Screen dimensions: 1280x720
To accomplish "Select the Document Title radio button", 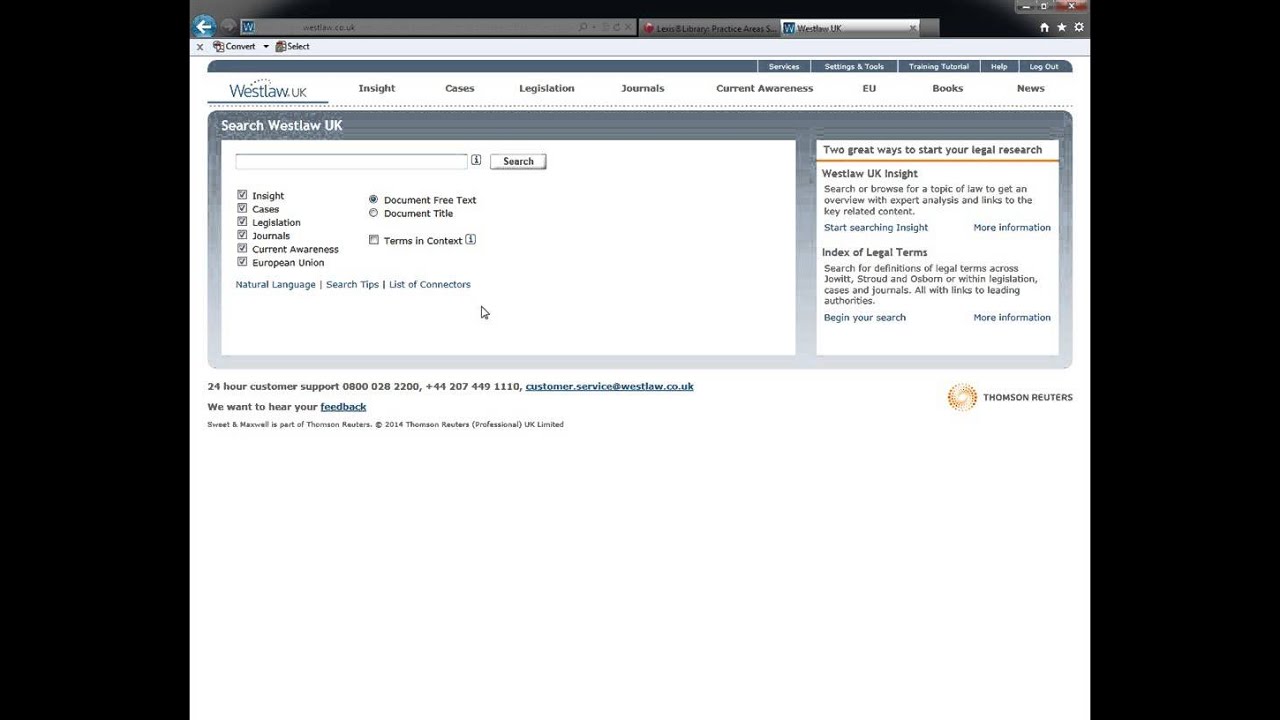I will (x=373, y=213).
